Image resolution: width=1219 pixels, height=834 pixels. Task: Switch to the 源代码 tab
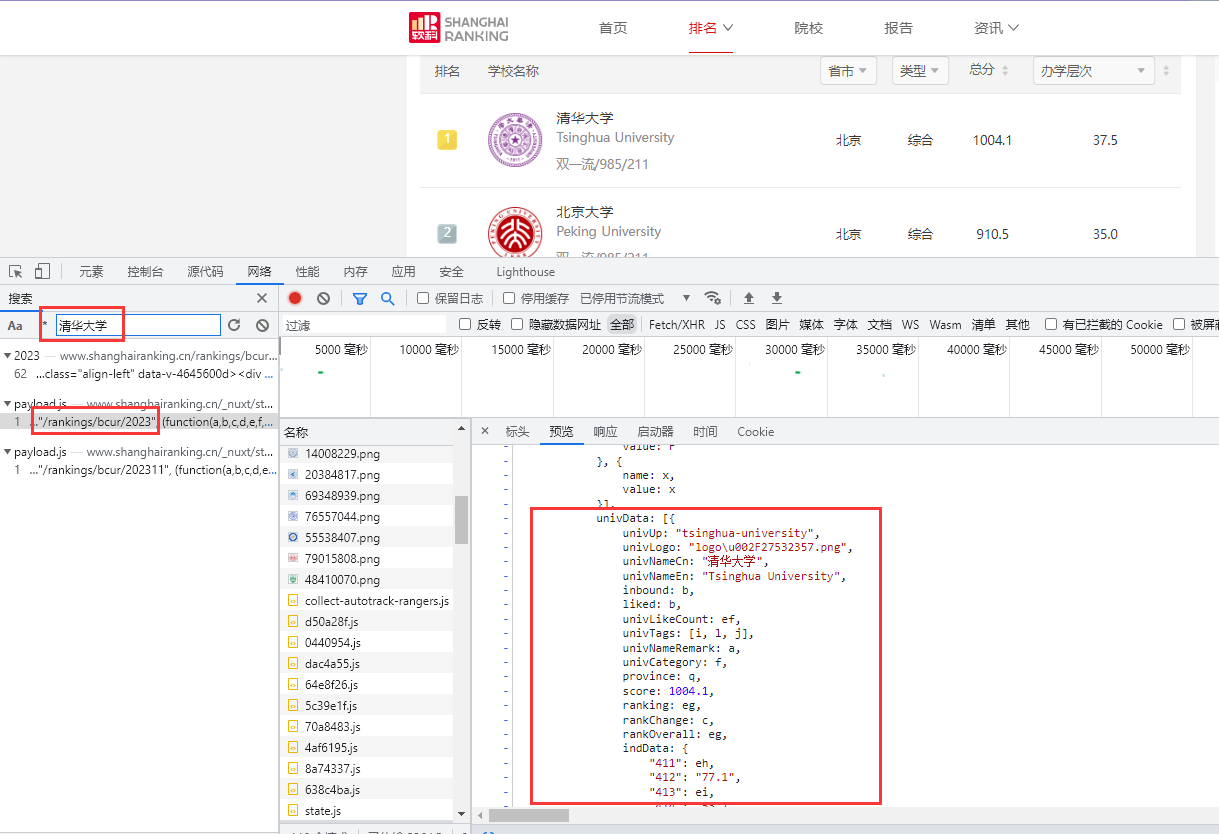(x=205, y=272)
